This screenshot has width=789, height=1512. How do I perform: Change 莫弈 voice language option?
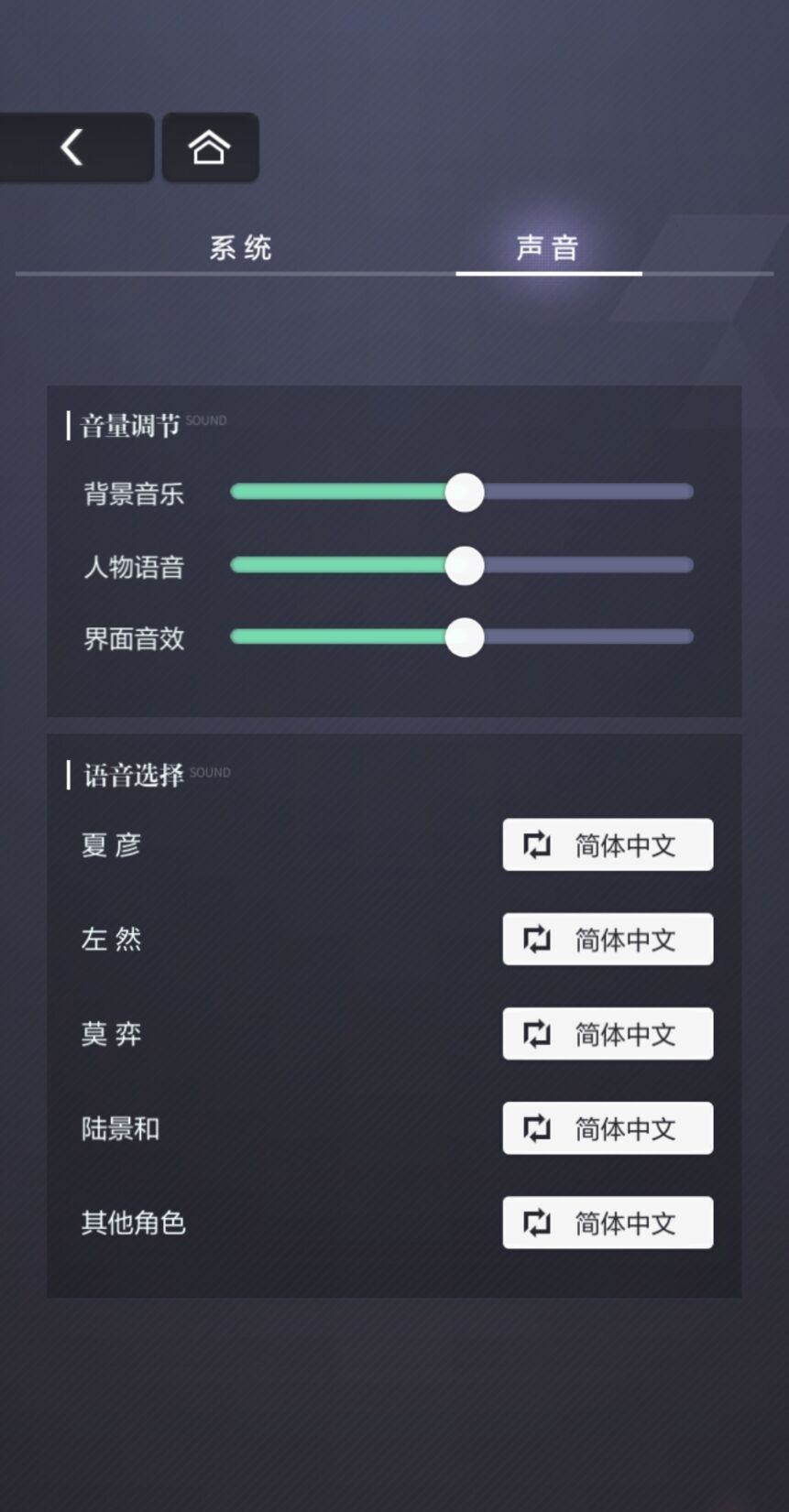coord(608,1034)
